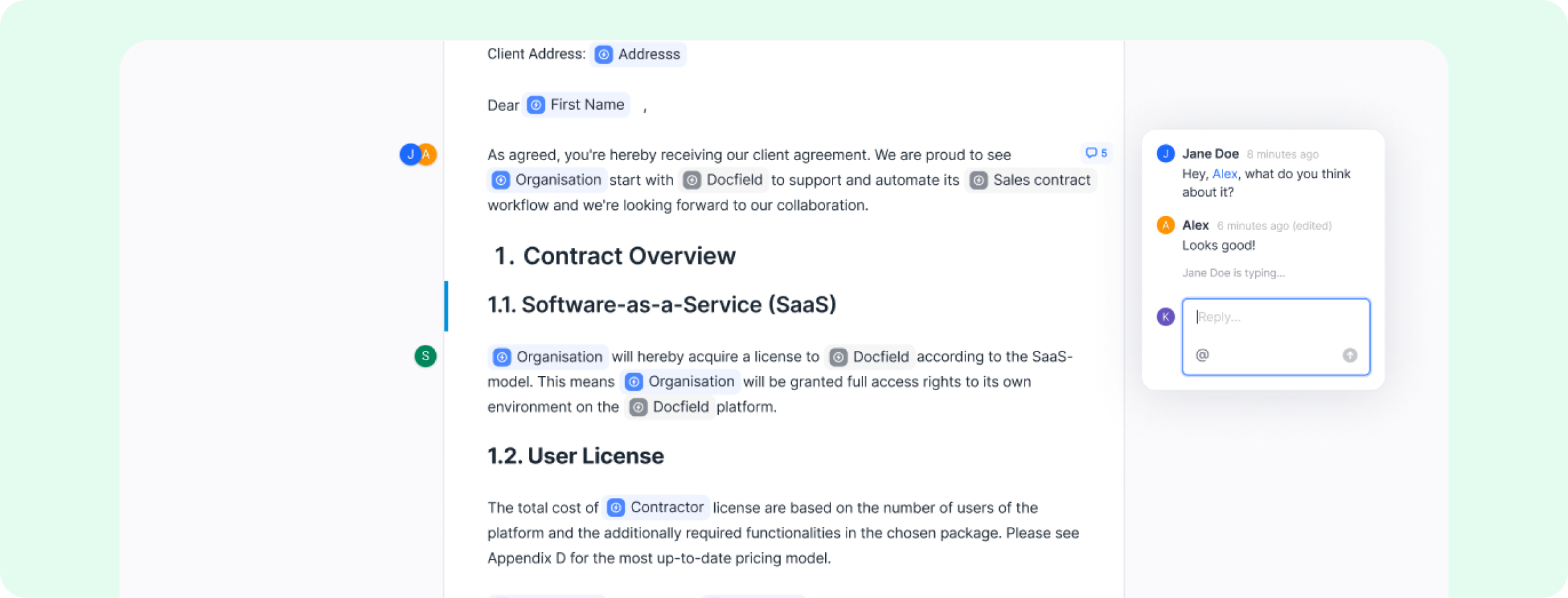Click the blue J collaborator avatar in margin
Viewport: 1568px width, 598px height.
[x=409, y=154]
